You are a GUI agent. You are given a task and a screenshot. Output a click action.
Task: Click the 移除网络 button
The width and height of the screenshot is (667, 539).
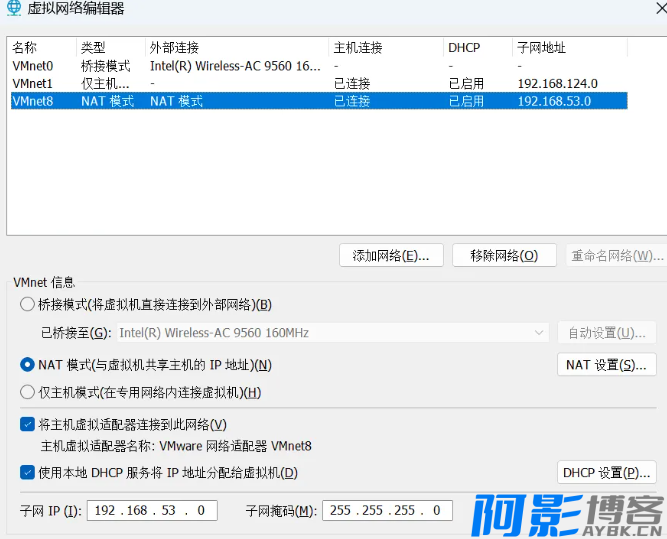tap(504, 255)
